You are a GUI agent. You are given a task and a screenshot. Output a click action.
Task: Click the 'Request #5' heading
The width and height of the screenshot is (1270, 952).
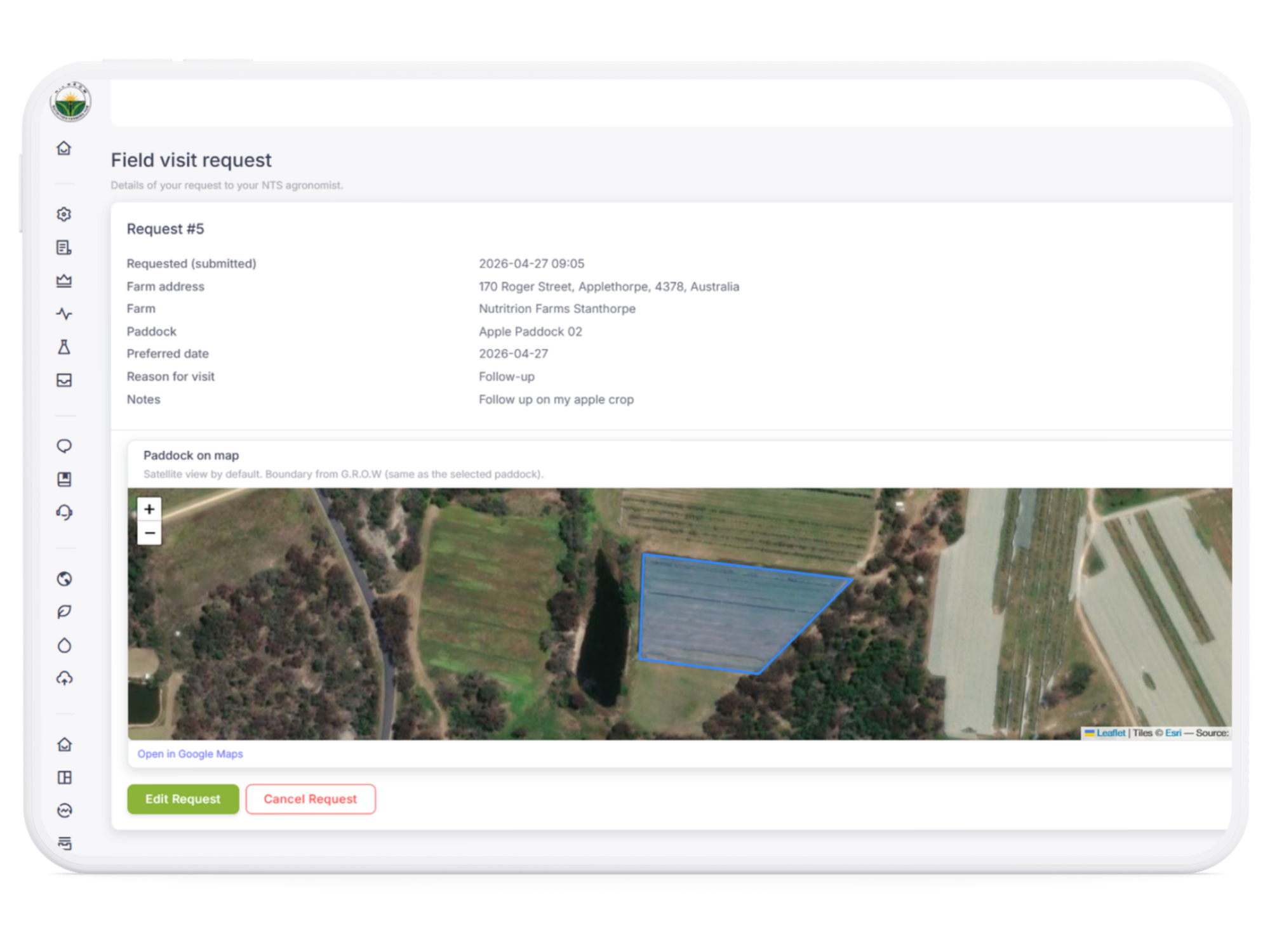165,228
